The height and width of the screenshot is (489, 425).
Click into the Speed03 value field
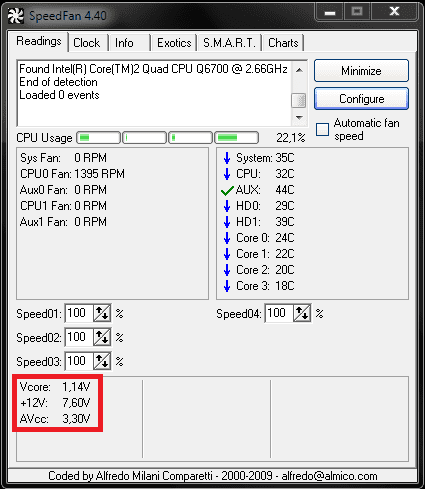(79, 361)
